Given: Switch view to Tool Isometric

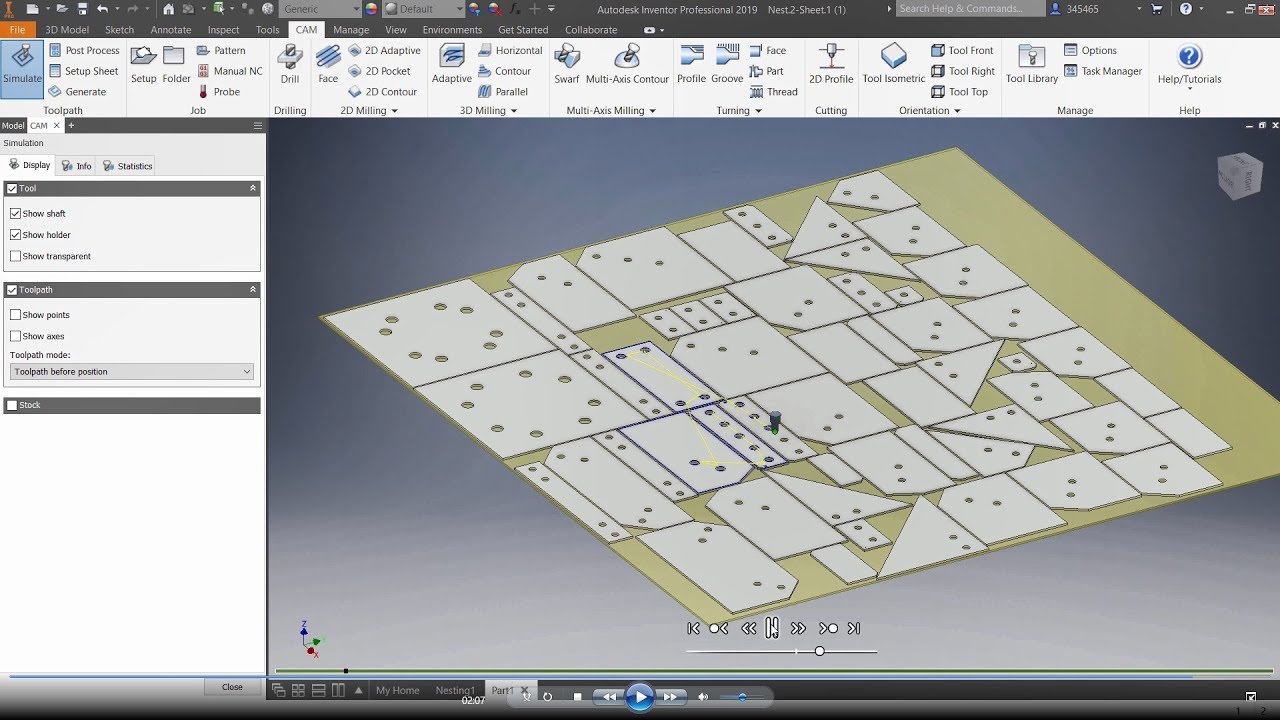Looking at the screenshot, I should (x=892, y=66).
